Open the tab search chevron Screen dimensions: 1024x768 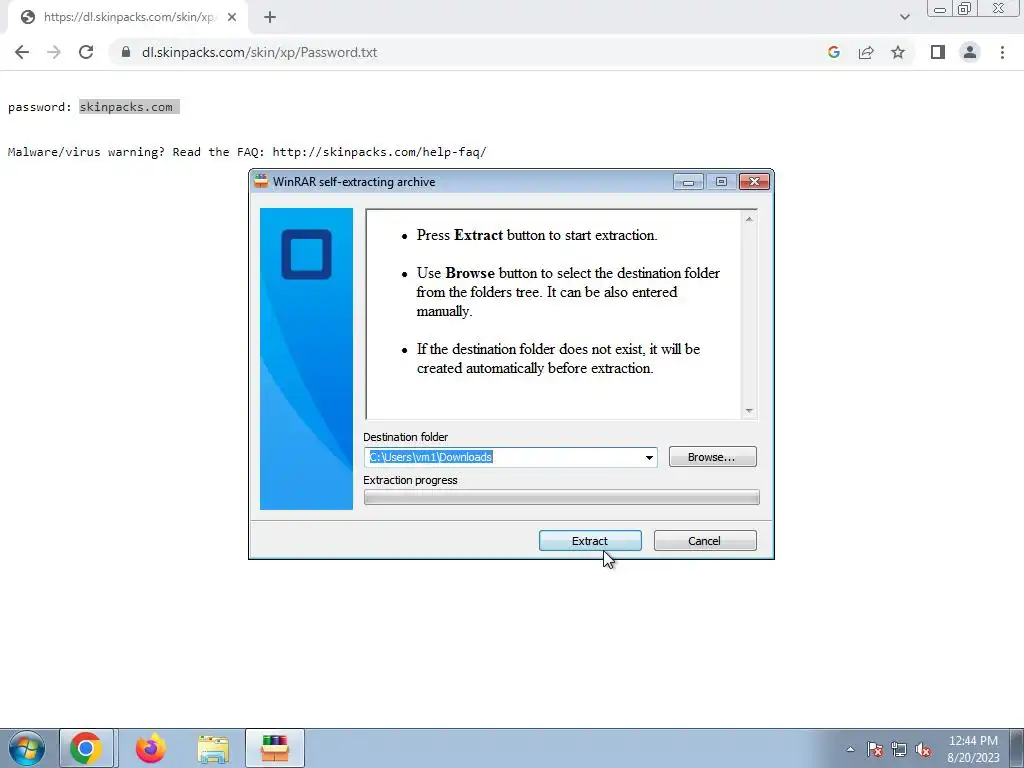(904, 17)
